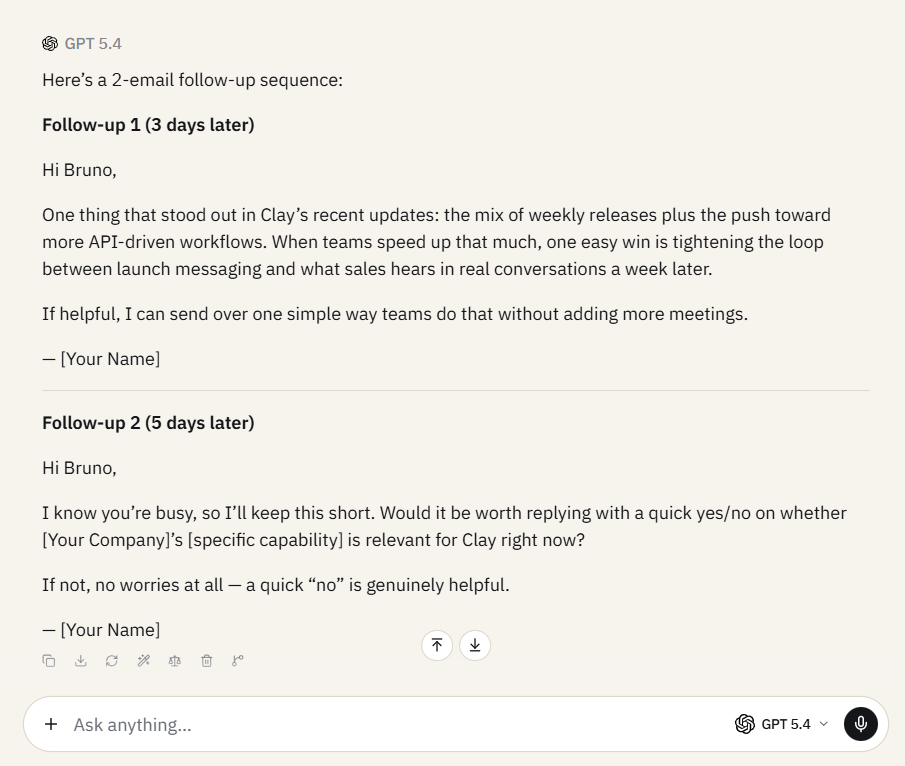Open model comparison via the scales icon
Viewport: 905px width, 766px height.
coord(175,660)
